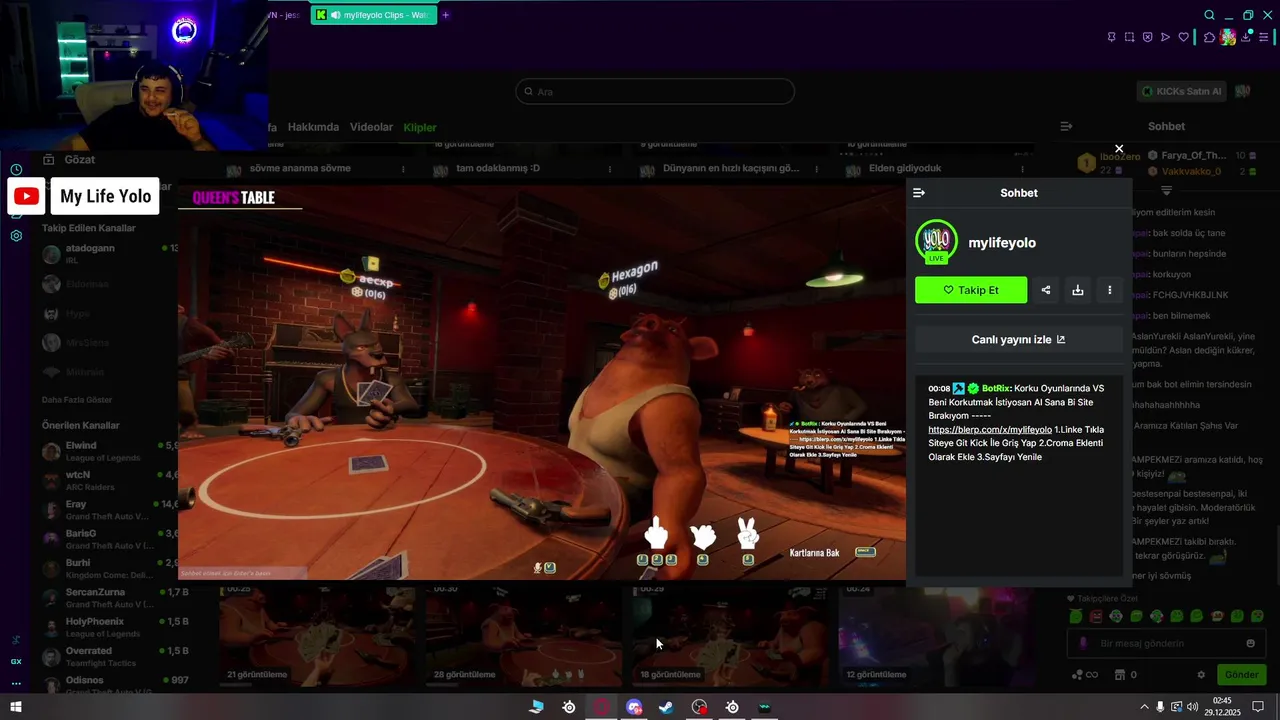Open a new browser tab with plus
Viewport: 1280px width, 720px height.
click(446, 15)
